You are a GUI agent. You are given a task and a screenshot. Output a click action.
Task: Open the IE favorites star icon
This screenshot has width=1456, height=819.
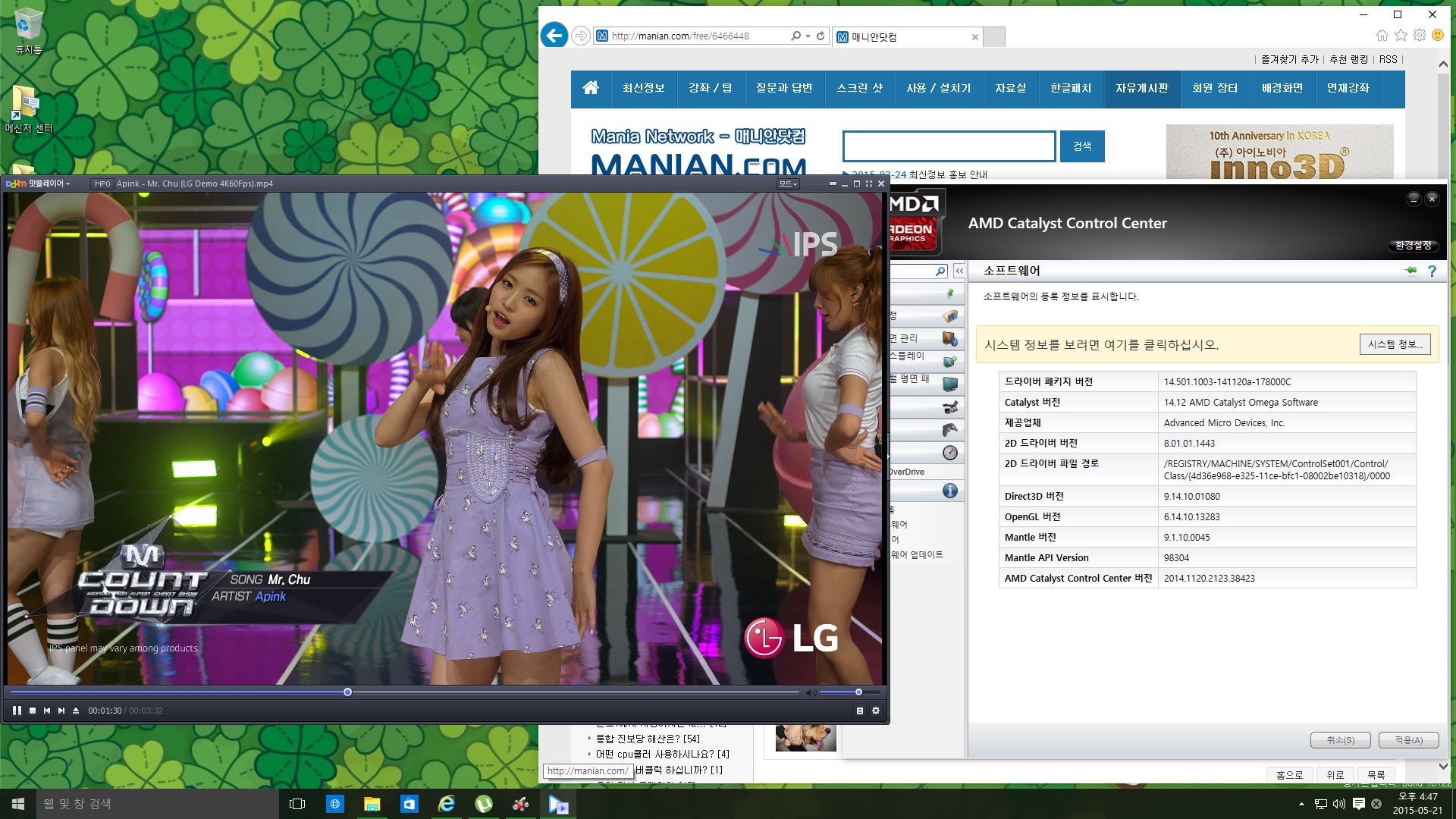point(1401,35)
